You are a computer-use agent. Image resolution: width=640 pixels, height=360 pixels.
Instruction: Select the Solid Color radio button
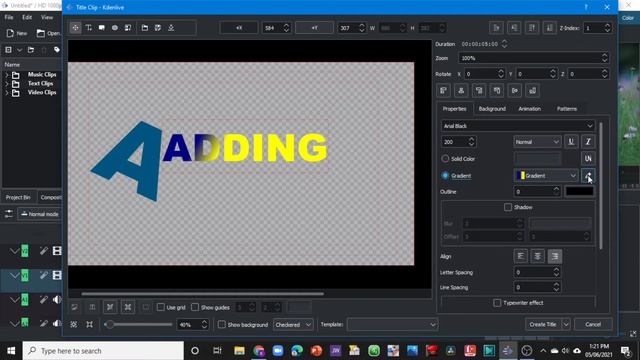coord(445,158)
